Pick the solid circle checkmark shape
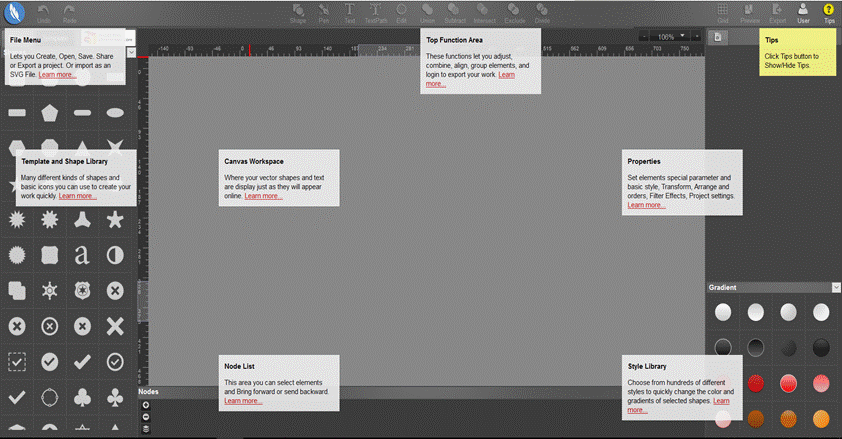This screenshot has width=842, height=439. point(49,362)
